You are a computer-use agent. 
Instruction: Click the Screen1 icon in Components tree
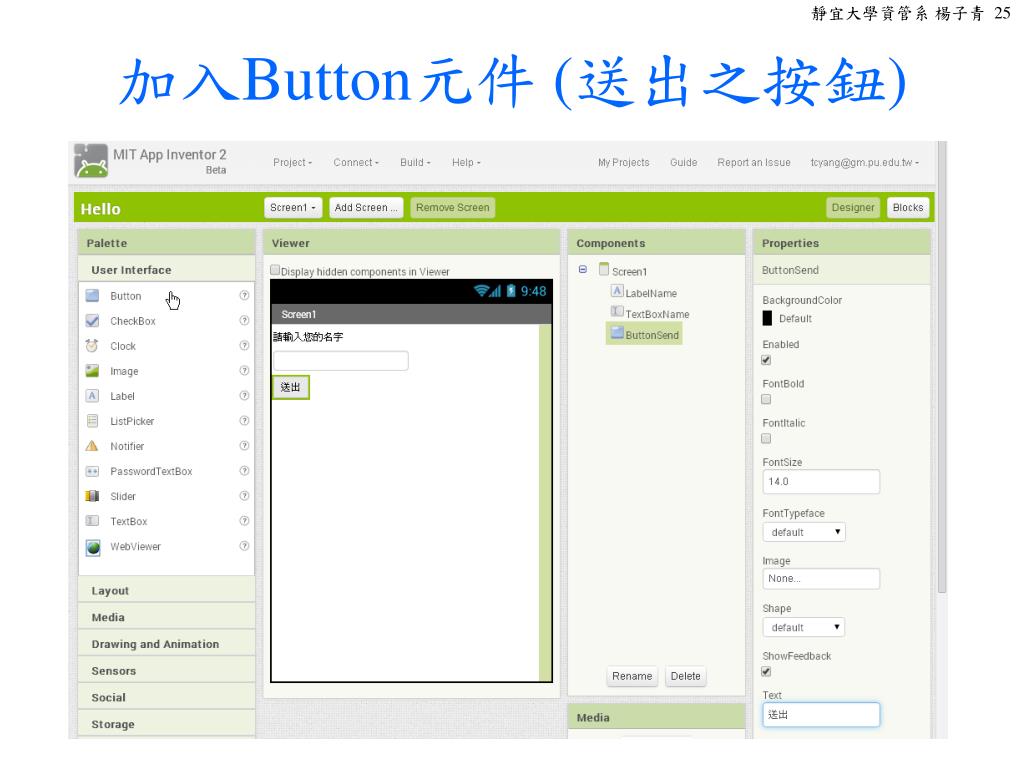click(x=604, y=269)
